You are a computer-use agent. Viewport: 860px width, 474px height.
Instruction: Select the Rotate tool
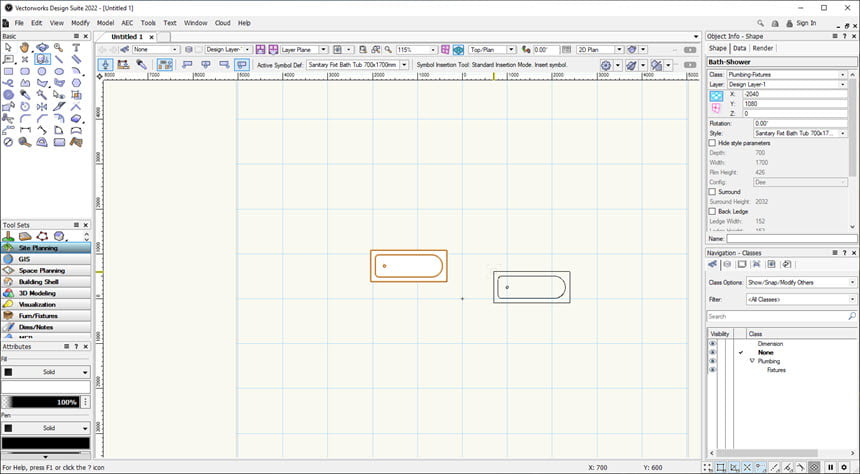(x=25, y=106)
